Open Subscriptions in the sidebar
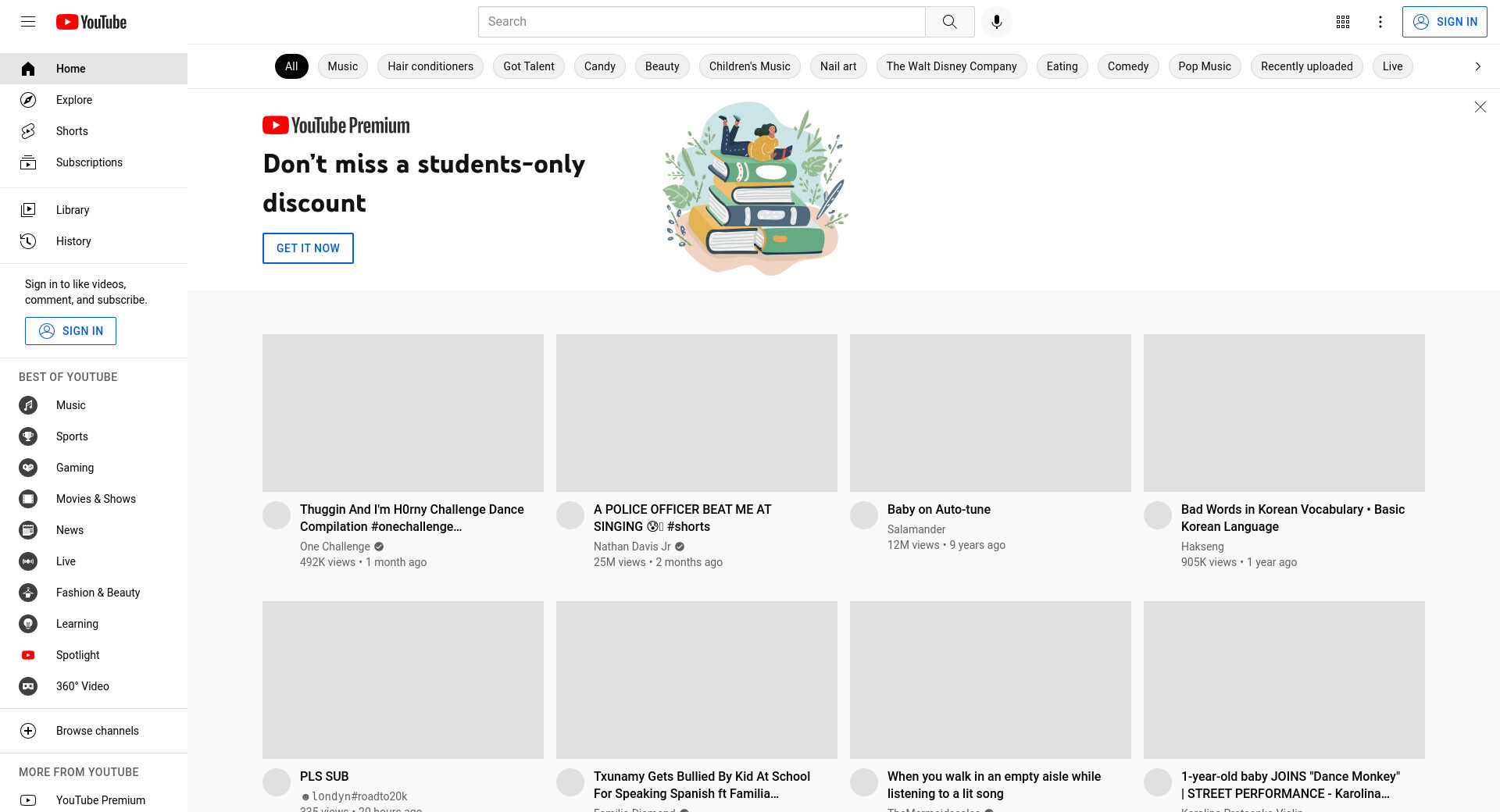 pos(94,162)
